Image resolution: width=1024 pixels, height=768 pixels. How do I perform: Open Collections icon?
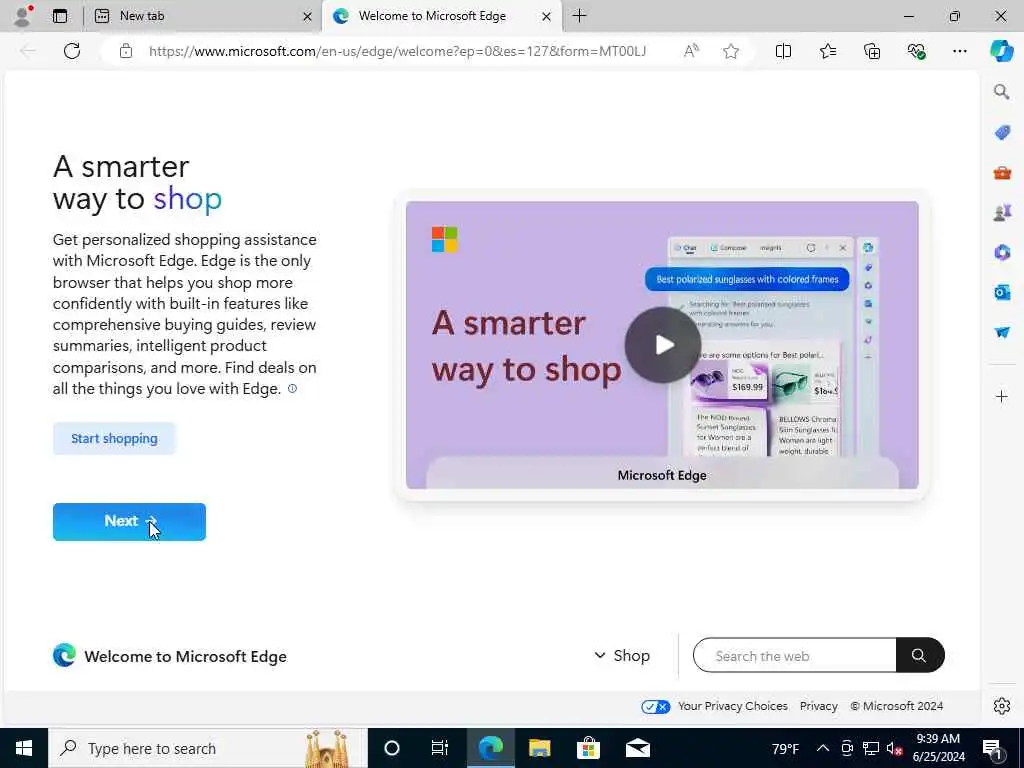(x=872, y=51)
